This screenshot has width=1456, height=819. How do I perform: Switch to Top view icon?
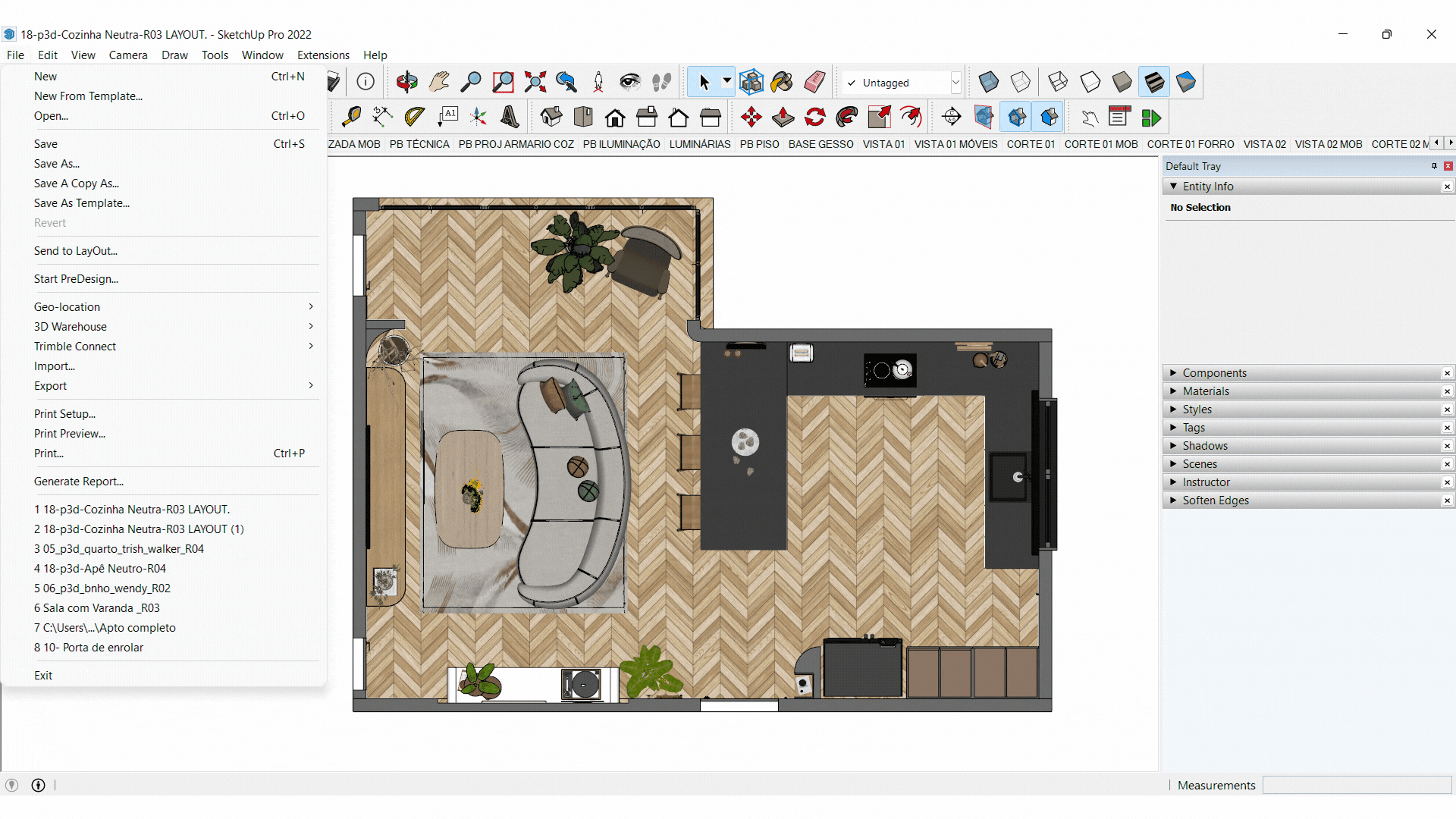pos(583,117)
